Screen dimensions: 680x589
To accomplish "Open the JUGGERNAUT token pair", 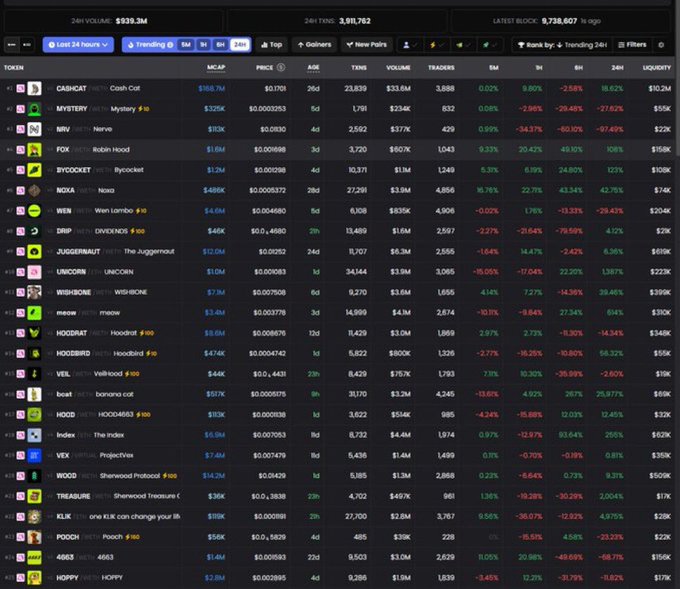I will click(338, 252).
